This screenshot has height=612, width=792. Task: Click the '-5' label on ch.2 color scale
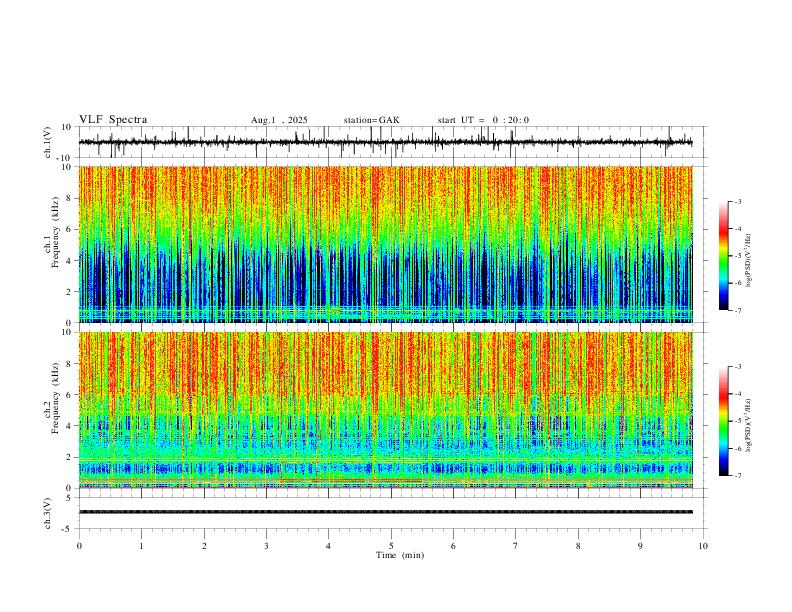[738, 421]
